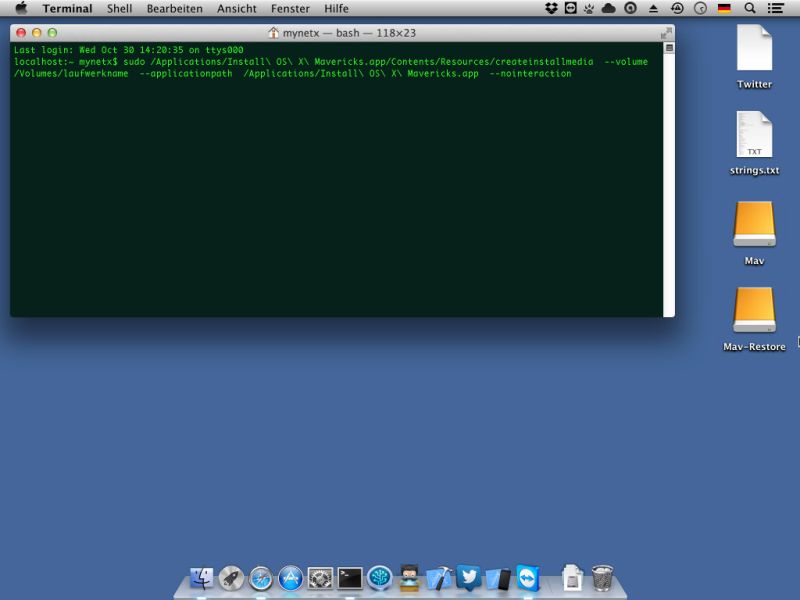Click the paw print menu bar icon
The width and height of the screenshot is (800, 600).
(x=589, y=8)
